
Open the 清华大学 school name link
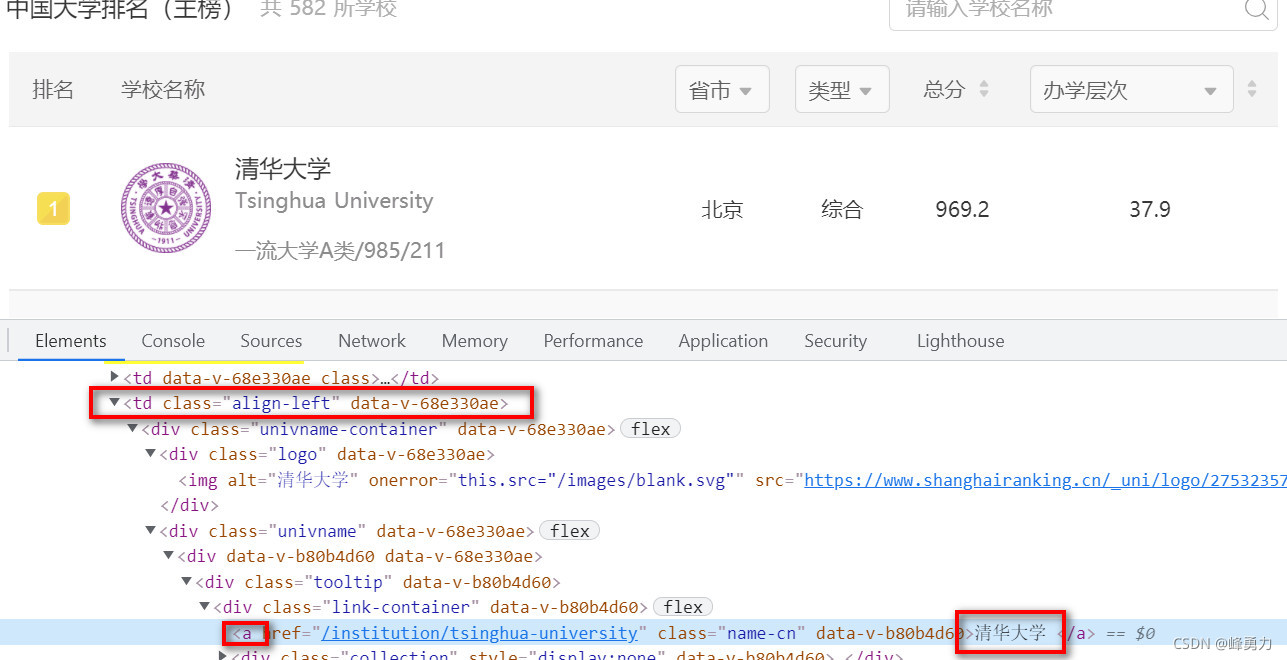point(283,168)
